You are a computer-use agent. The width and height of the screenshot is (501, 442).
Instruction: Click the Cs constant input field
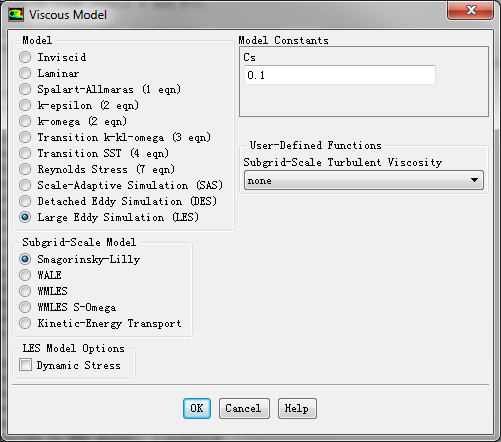coord(340,75)
